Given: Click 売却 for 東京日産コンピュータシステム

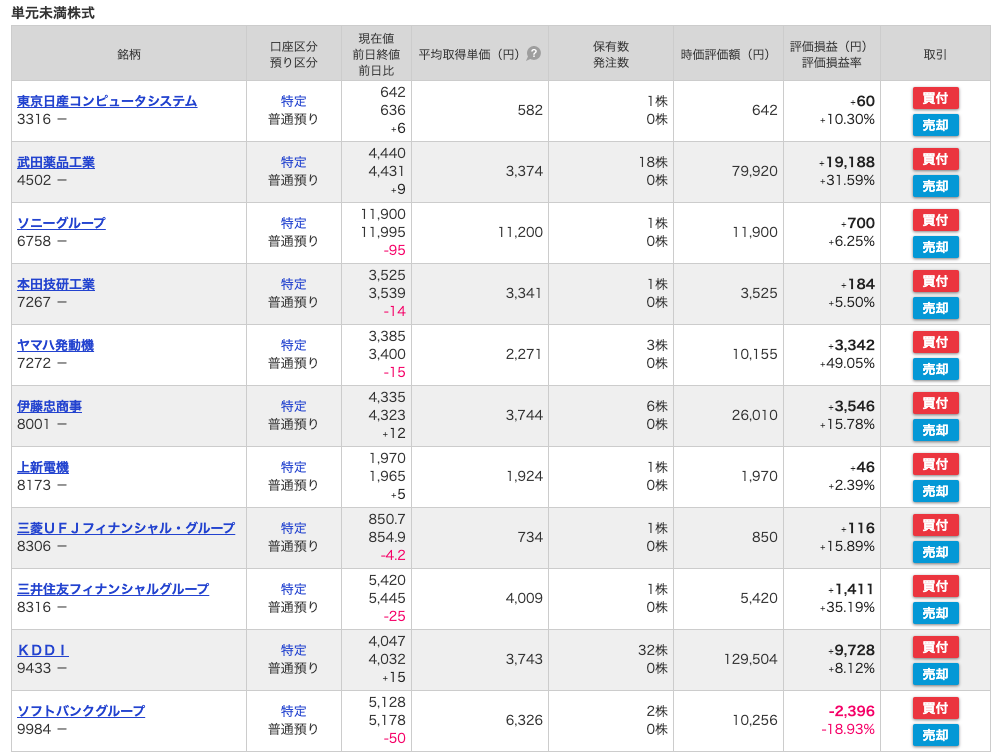Looking at the screenshot, I should click(935, 125).
